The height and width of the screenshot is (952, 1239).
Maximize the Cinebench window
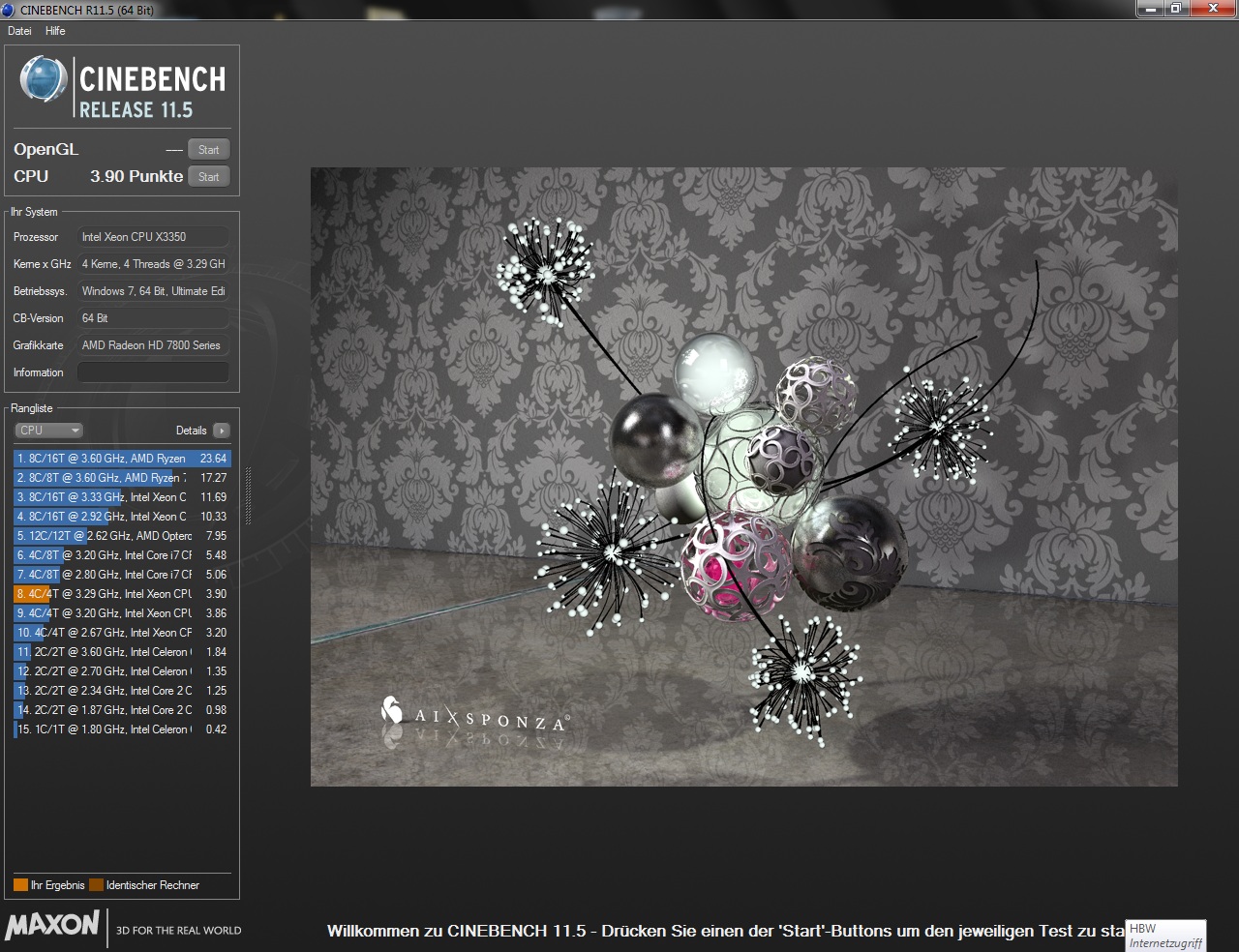click(x=1175, y=8)
